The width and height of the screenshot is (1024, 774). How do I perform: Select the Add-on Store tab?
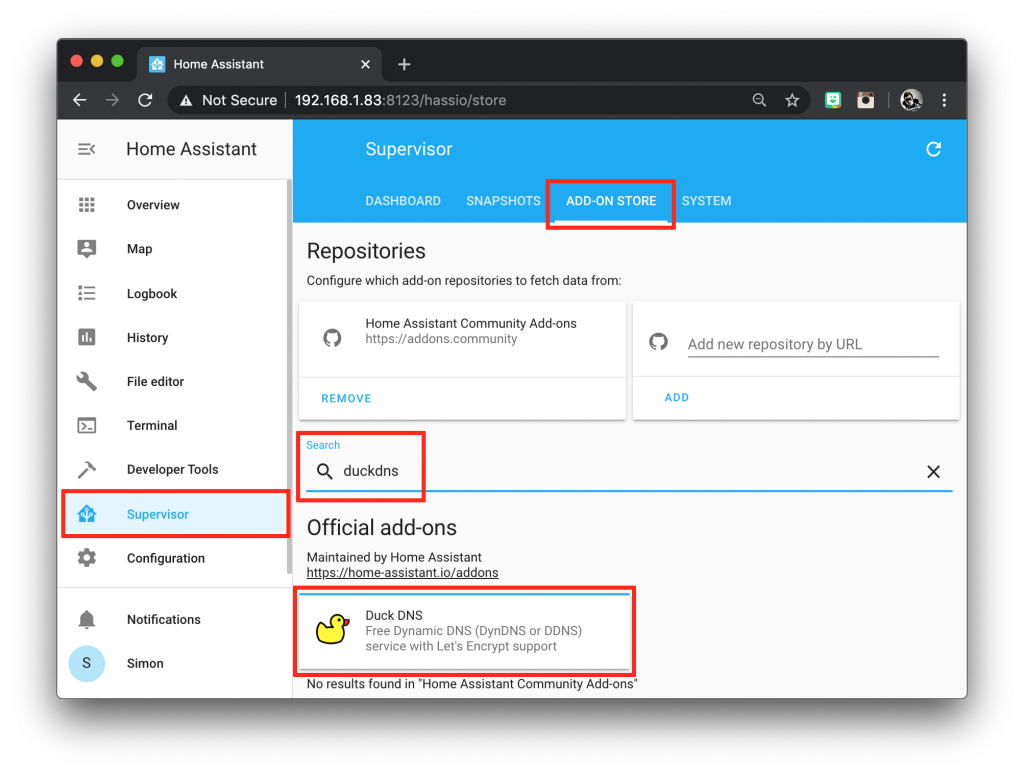click(x=611, y=201)
